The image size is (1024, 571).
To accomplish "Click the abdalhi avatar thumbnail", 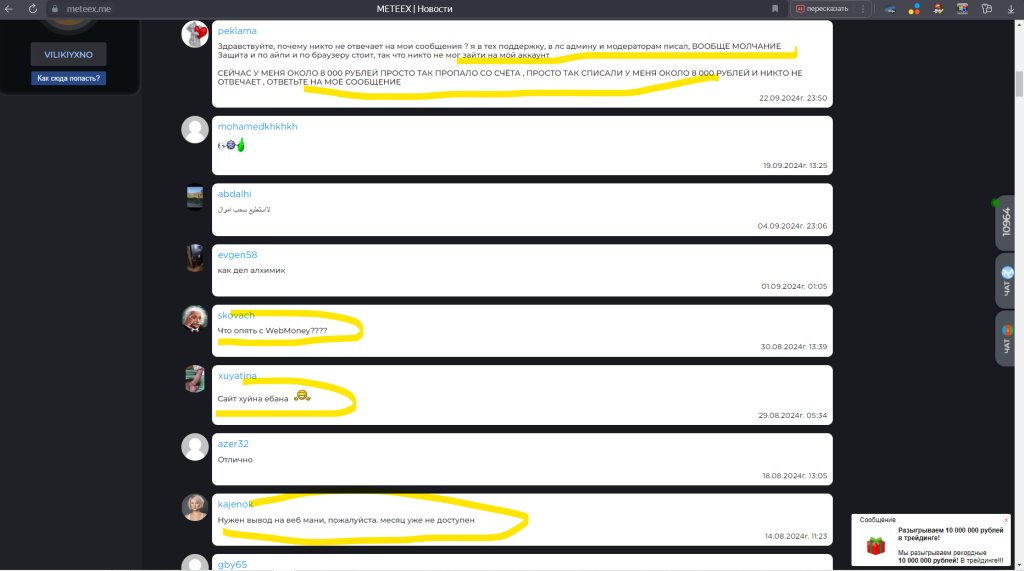I will coord(195,197).
